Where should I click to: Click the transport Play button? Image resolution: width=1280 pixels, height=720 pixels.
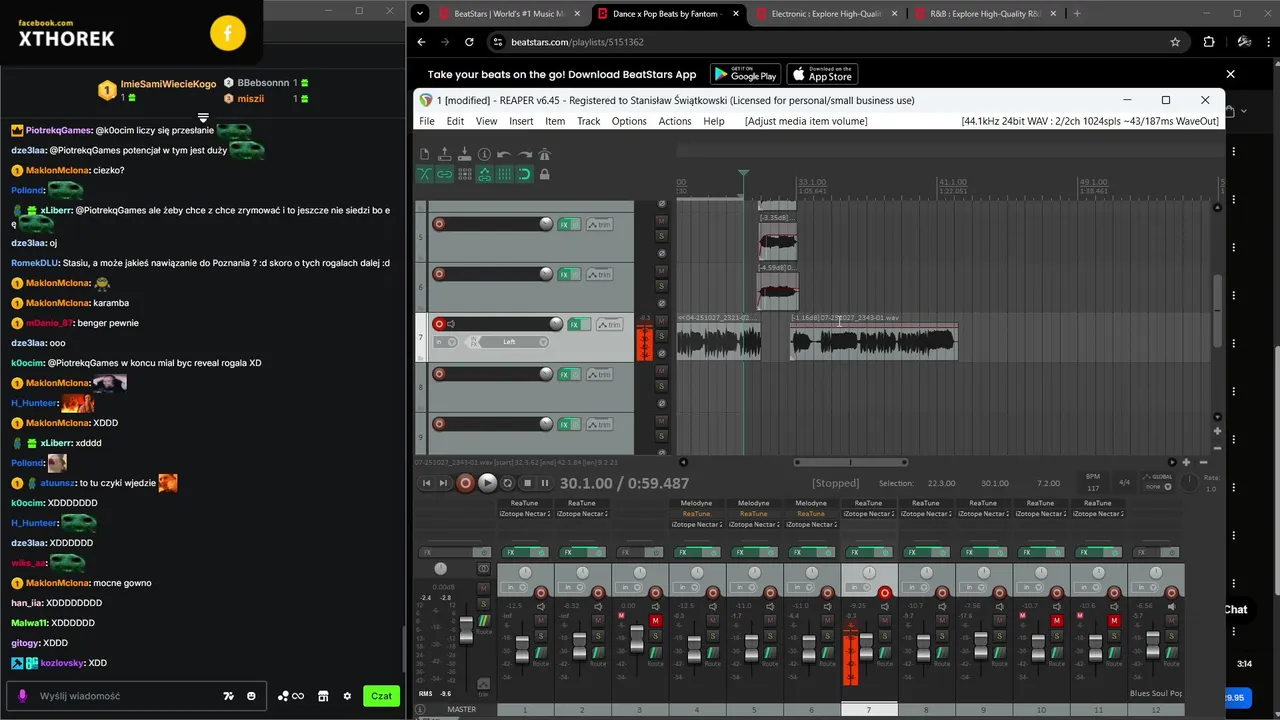(x=487, y=483)
